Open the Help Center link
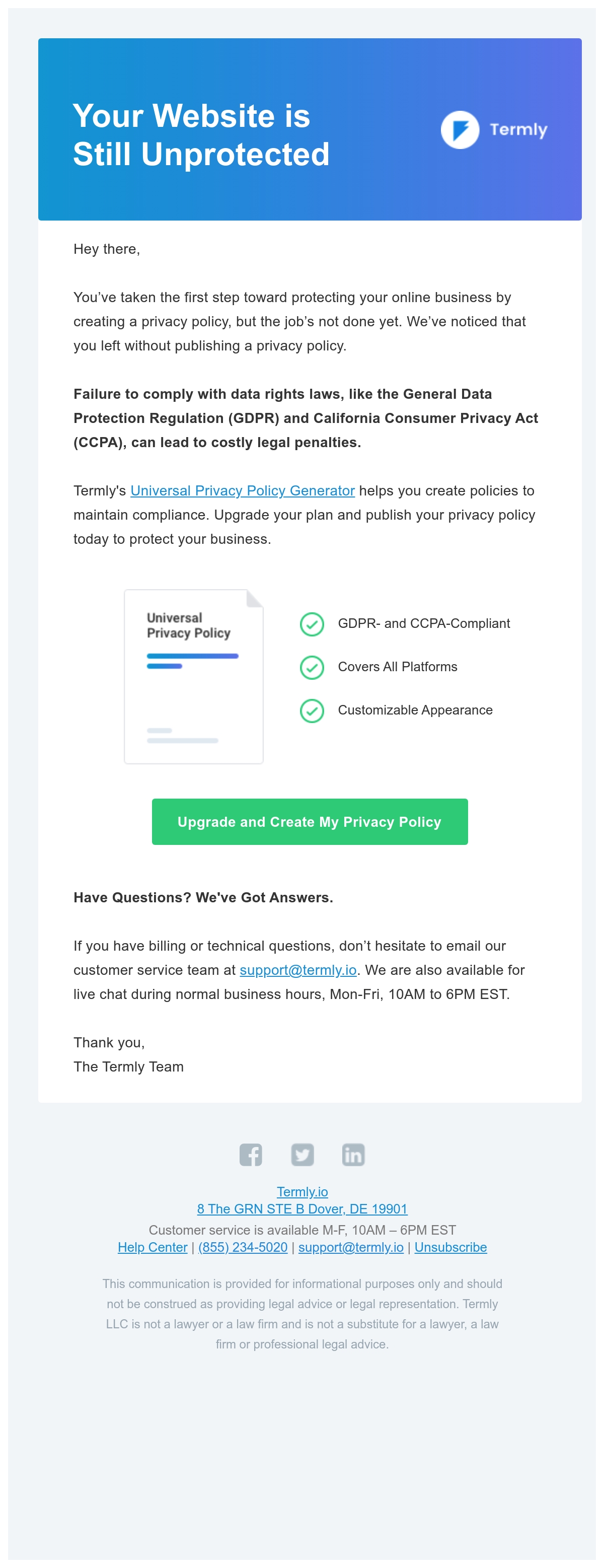This screenshot has width=604, height=1568. [153, 1247]
